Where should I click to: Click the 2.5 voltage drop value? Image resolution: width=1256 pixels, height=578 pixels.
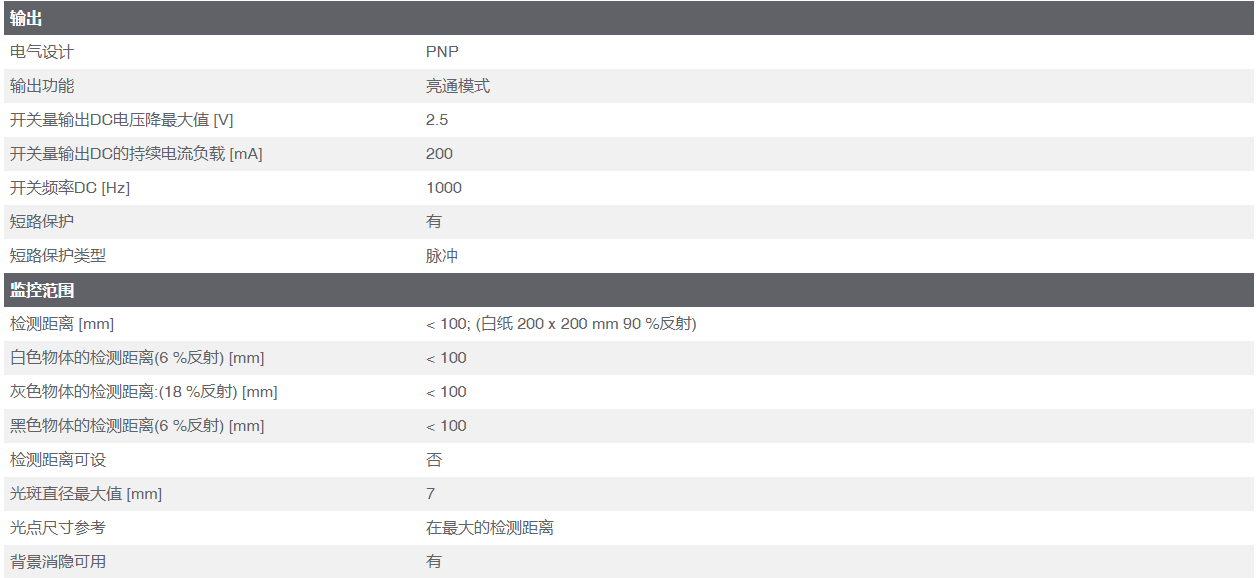(437, 120)
